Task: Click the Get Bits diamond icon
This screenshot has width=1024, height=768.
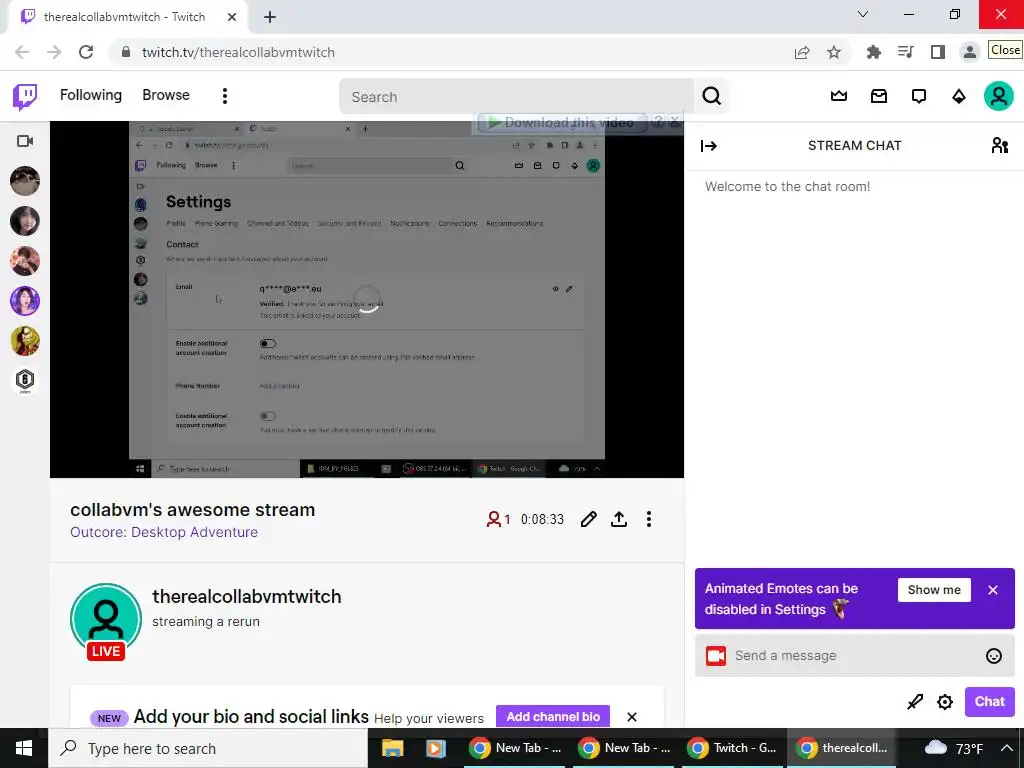Action: (959, 97)
